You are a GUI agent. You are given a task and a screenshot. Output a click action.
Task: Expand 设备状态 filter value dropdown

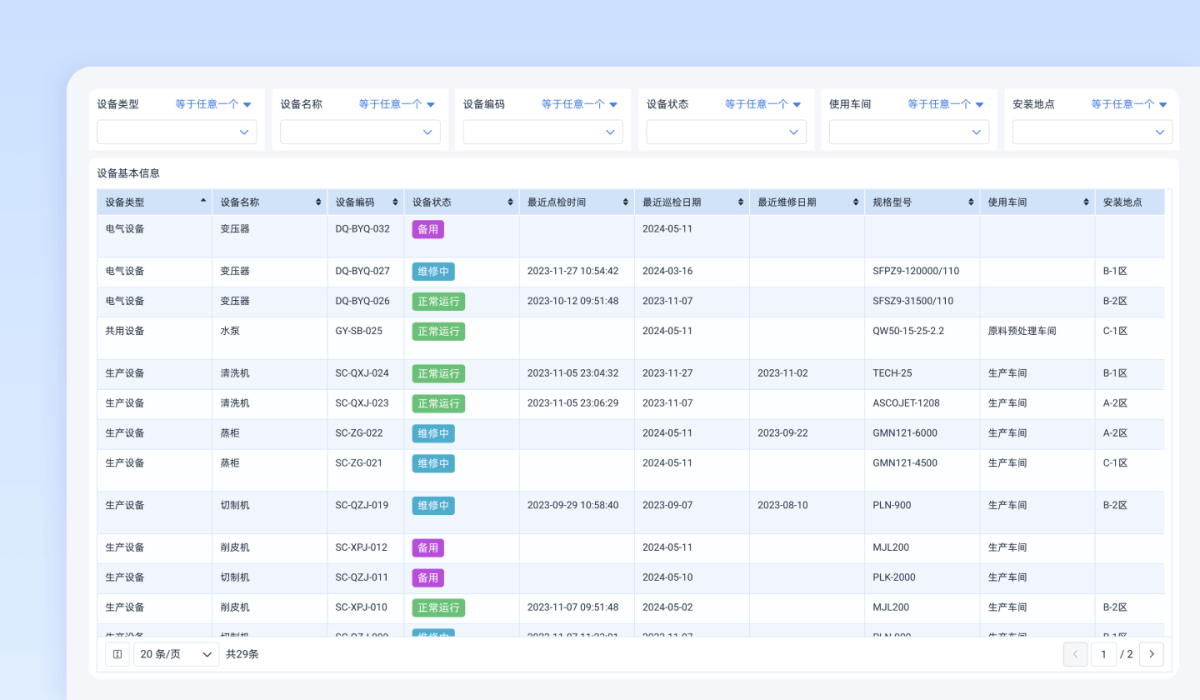726,132
